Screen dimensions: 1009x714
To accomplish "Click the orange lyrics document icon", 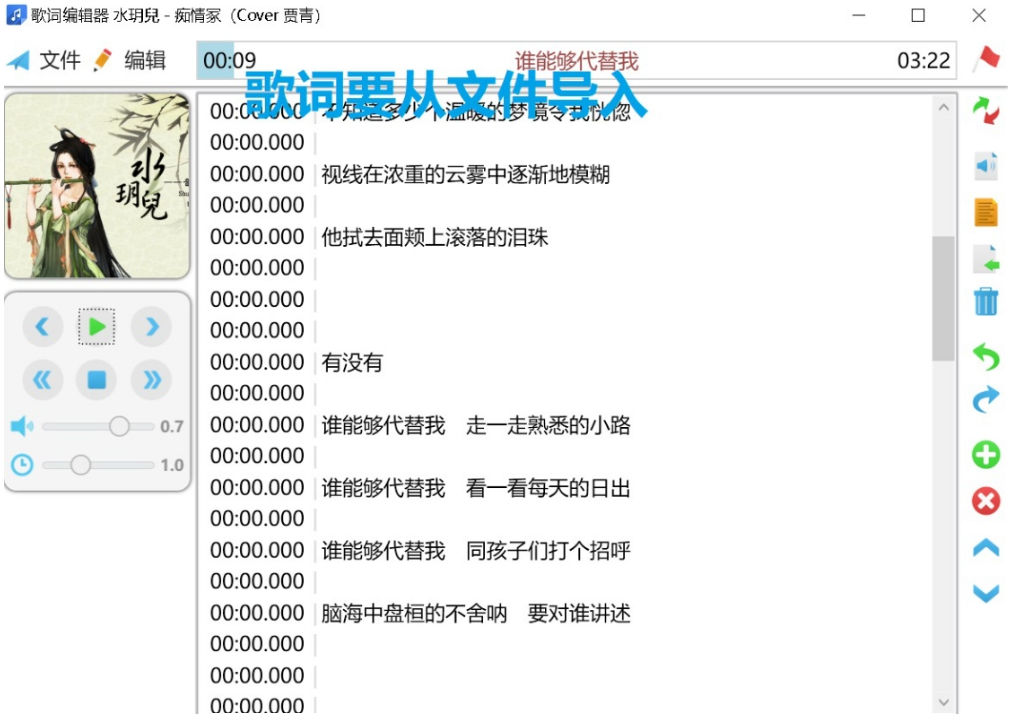I will point(986,213).
